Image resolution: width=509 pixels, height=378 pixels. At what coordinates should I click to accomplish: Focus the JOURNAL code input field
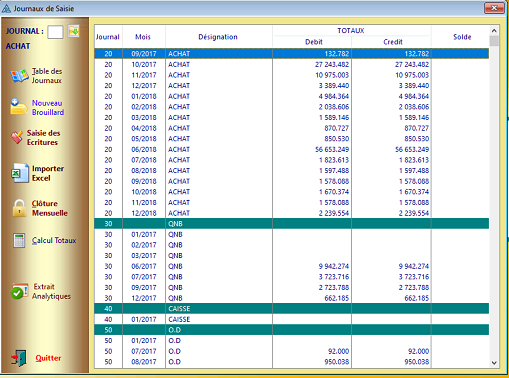coord(55,32)
